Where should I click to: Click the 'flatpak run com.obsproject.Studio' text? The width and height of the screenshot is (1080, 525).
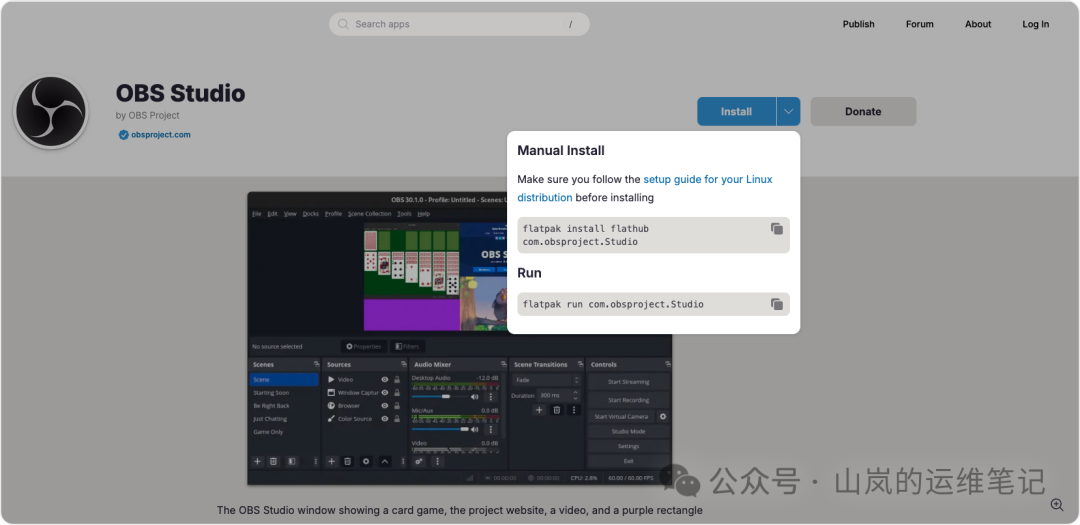coord(613,304)
